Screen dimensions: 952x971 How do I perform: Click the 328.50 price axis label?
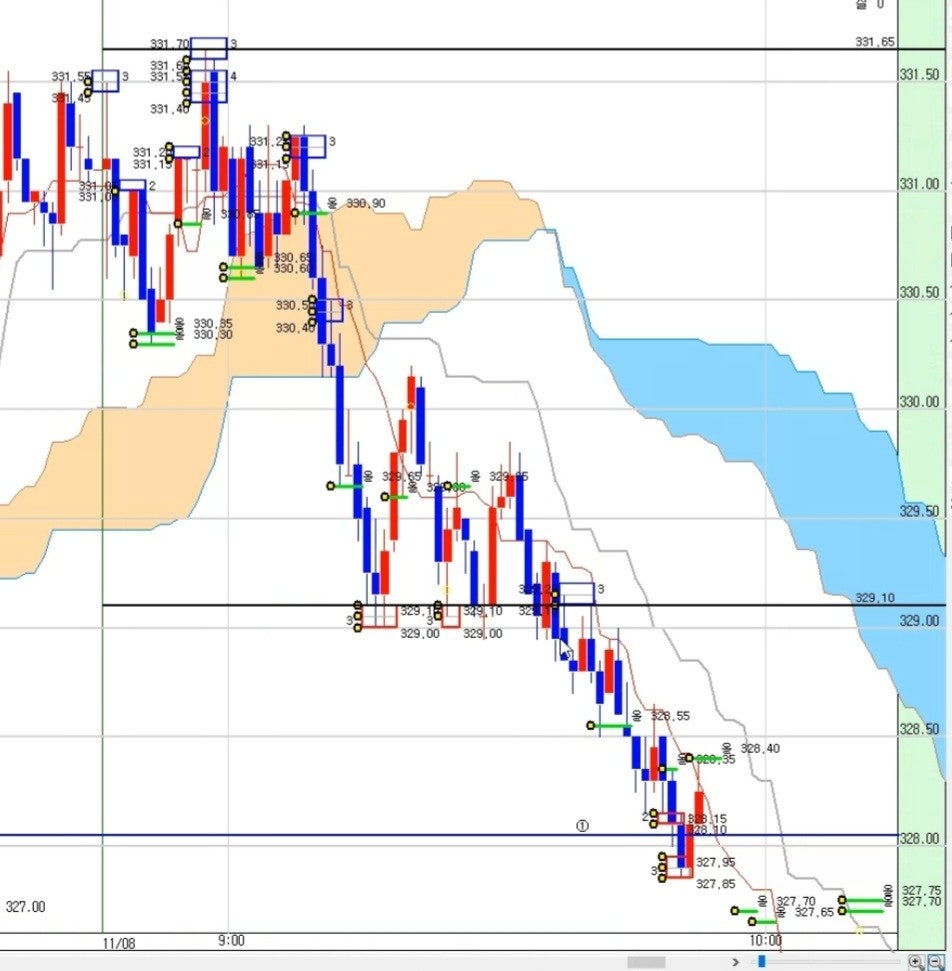click(x=919, y=729)
